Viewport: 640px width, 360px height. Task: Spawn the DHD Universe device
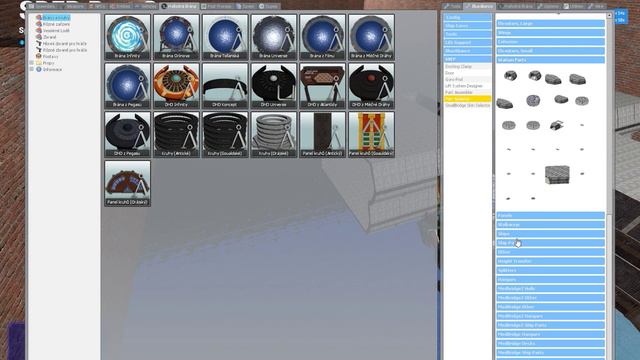[273, 86]
